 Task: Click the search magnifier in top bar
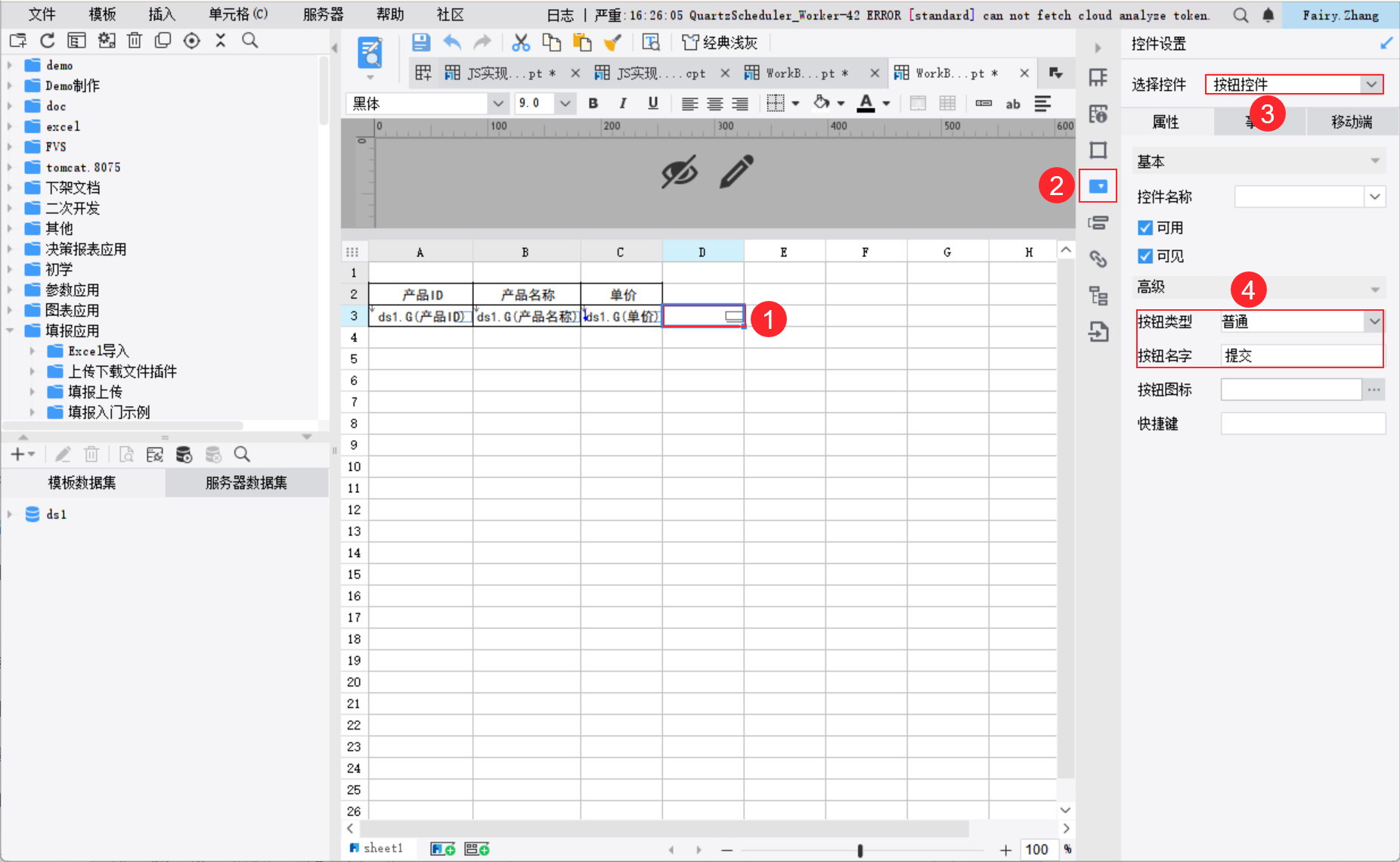click(x=1240, y=15)
